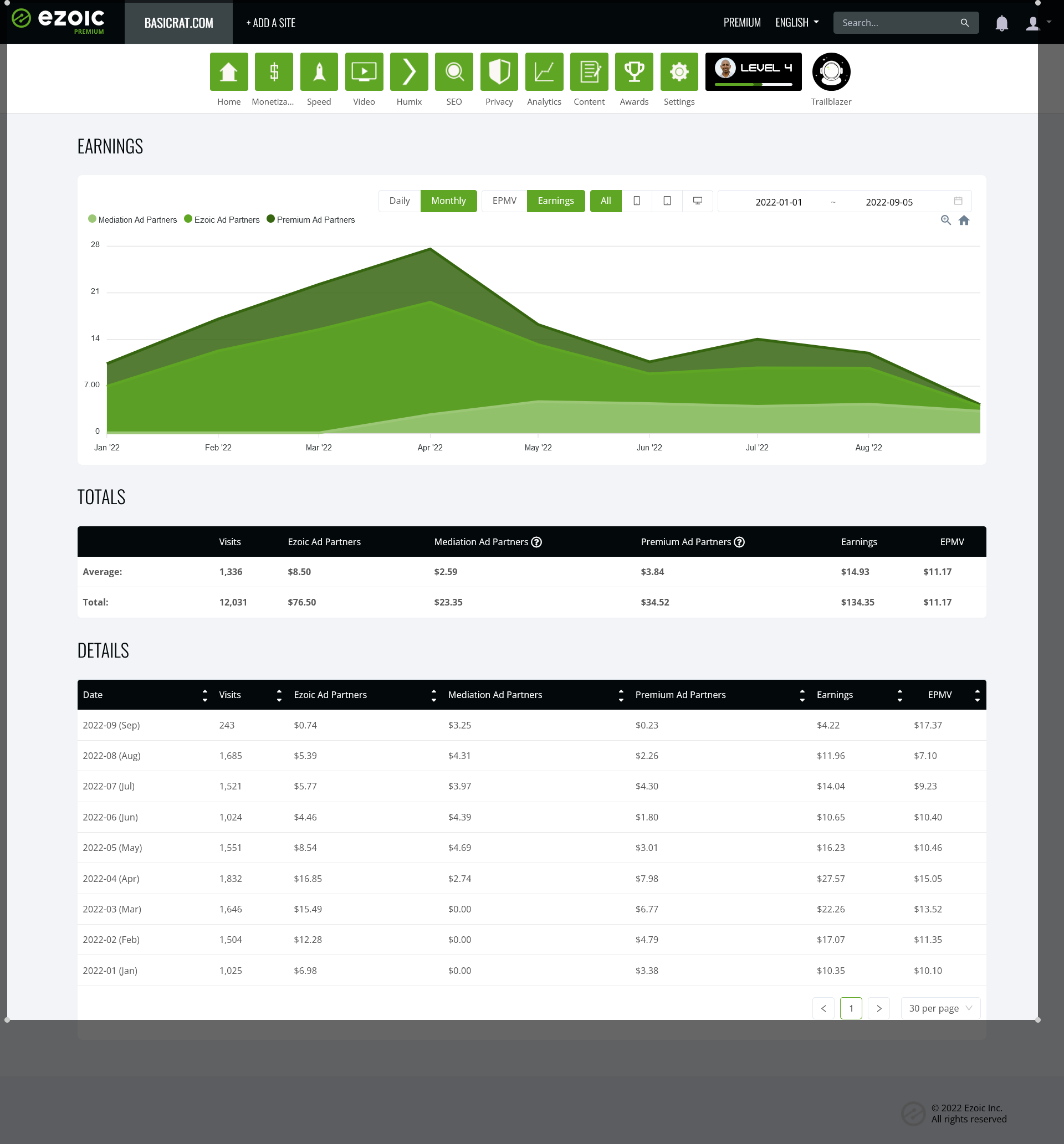The width and height of the screenshot is (1064, 1144).
Task: Open the Privacy shield icon
Action: point(499,71)
